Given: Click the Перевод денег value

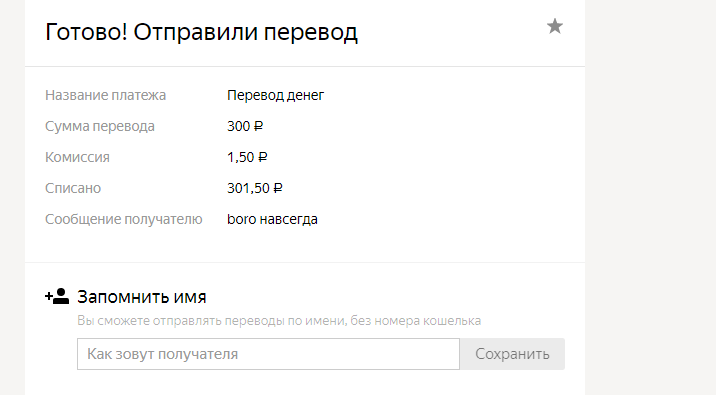Looking at the screenshot, I should coord(275,95).
